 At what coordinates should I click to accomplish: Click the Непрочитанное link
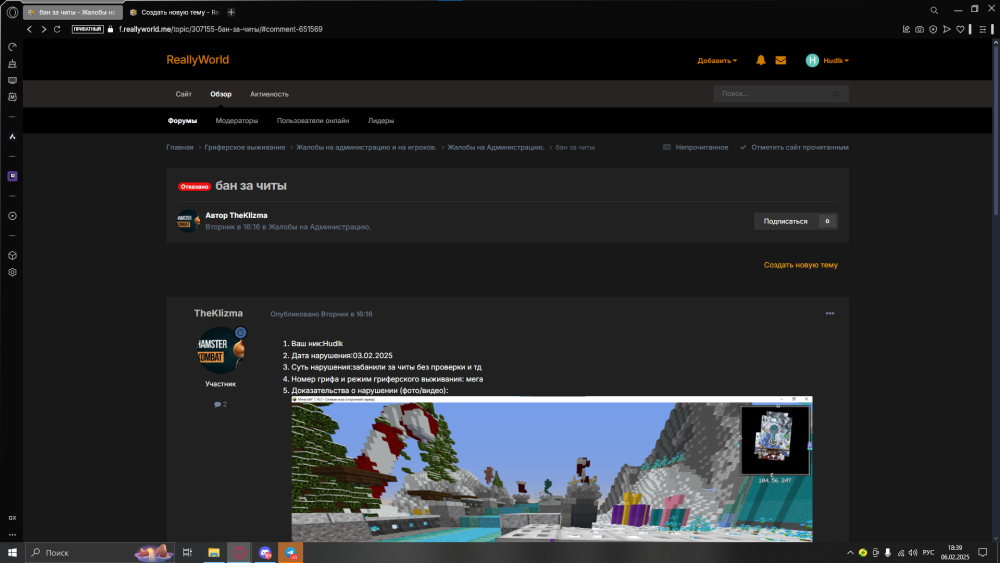click(x=695, y=147)
